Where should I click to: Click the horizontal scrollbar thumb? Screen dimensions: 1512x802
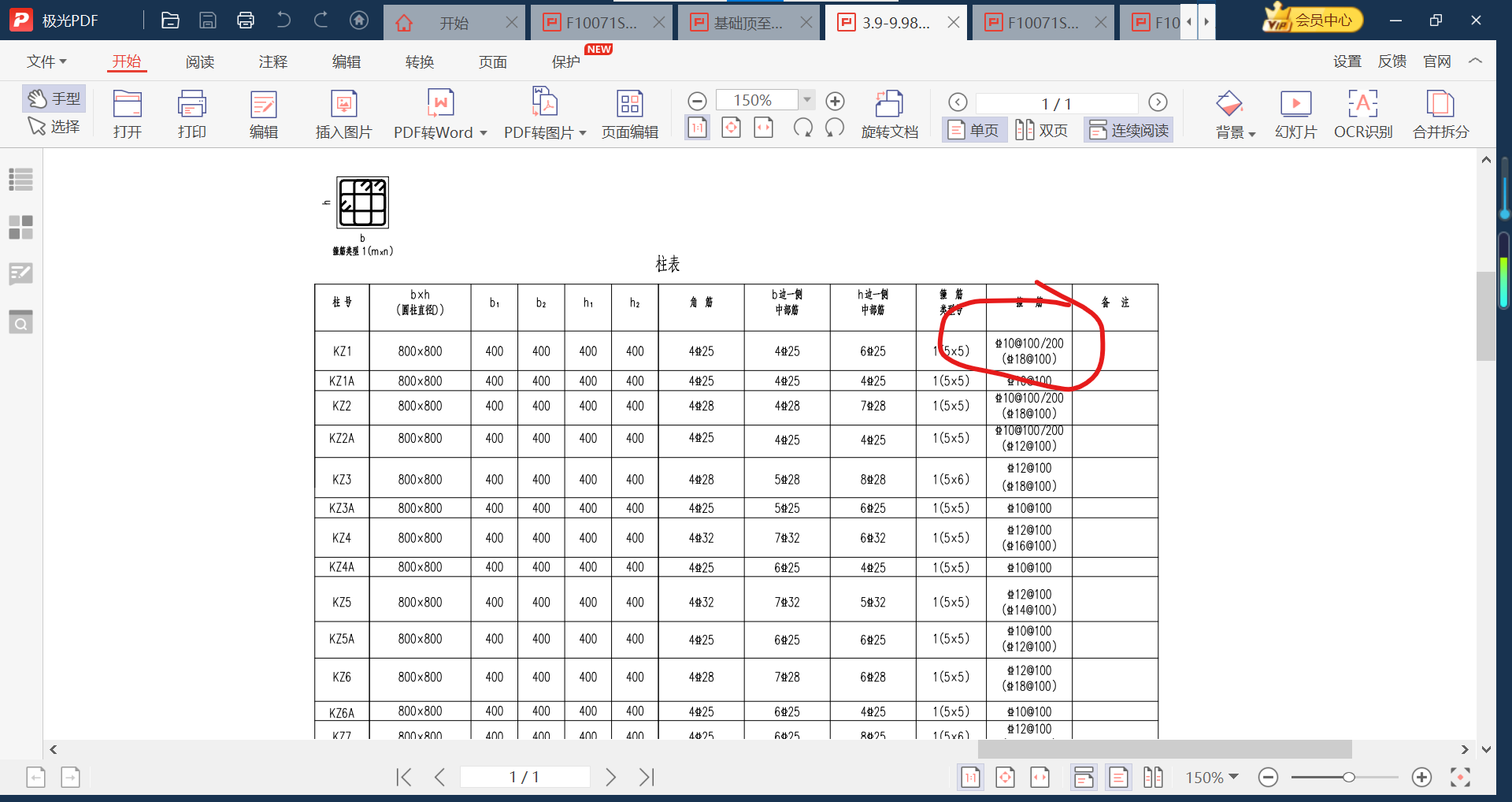pos(1165,749)
